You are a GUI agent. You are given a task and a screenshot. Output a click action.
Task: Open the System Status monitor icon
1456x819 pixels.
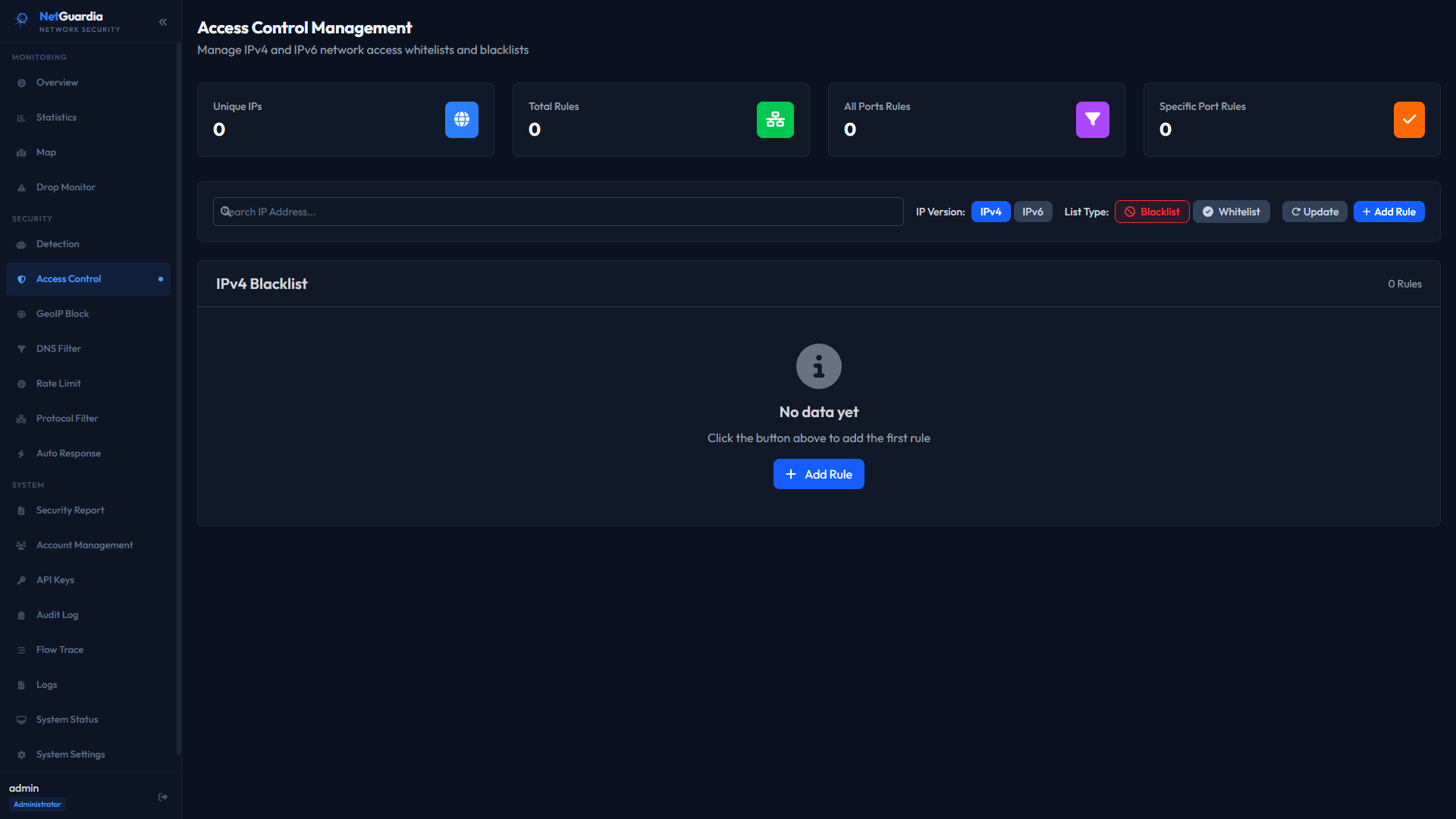[21, 720]
